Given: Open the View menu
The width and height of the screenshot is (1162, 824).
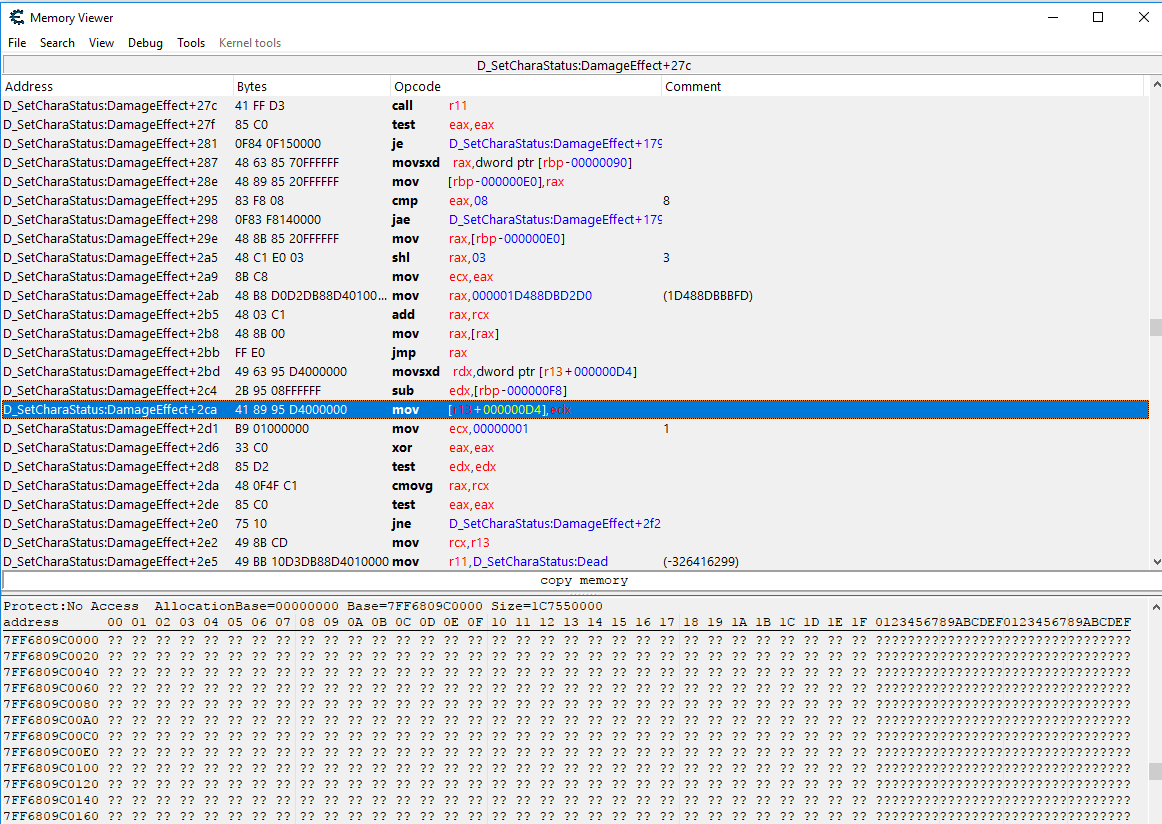Looking at the screenshot, I should click(101, 43).
